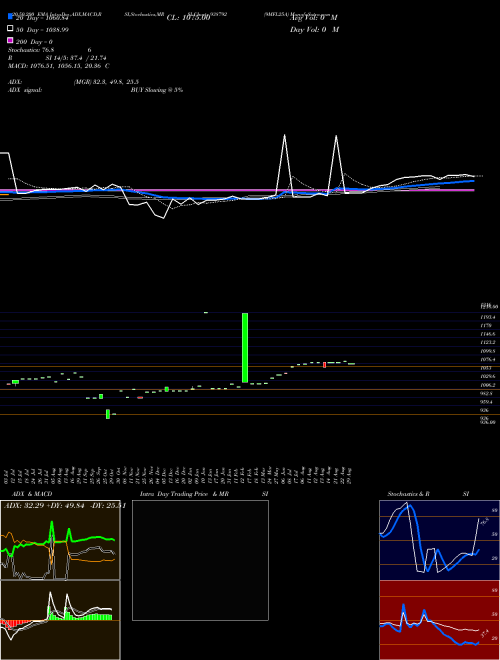Image resolution: width=500 pixels, height=660 pixels.
Task: Click the MACD histogram panel
Action: pyautogui.click(x=60, y=620)
